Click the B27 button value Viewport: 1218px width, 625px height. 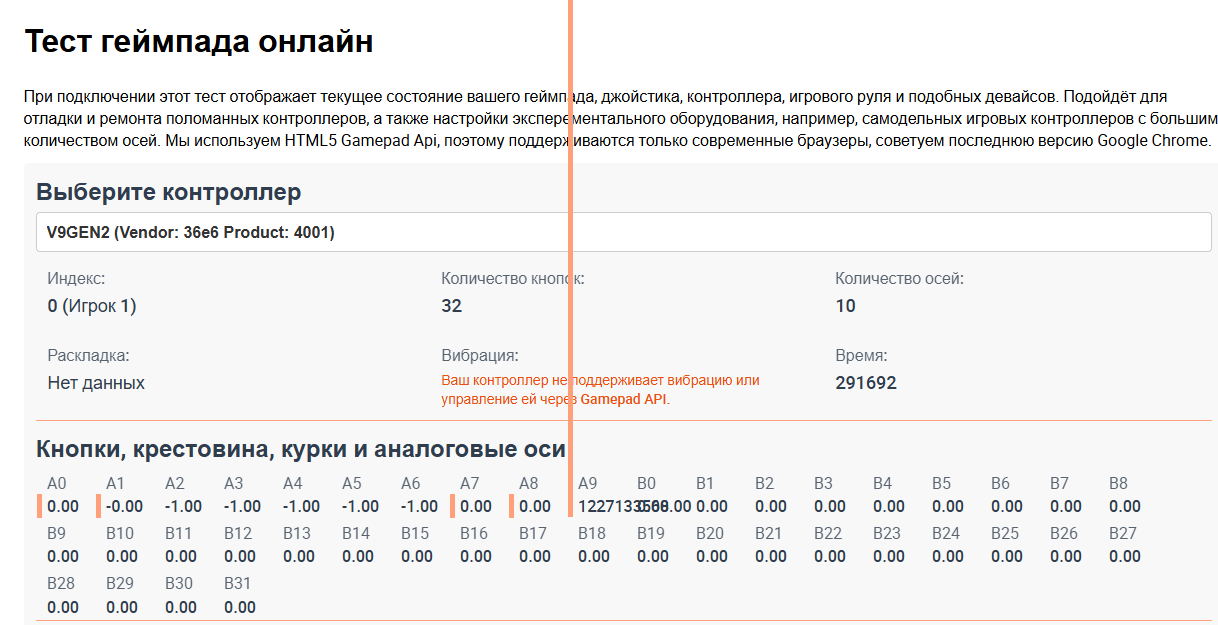click(x=1124, y=556)
